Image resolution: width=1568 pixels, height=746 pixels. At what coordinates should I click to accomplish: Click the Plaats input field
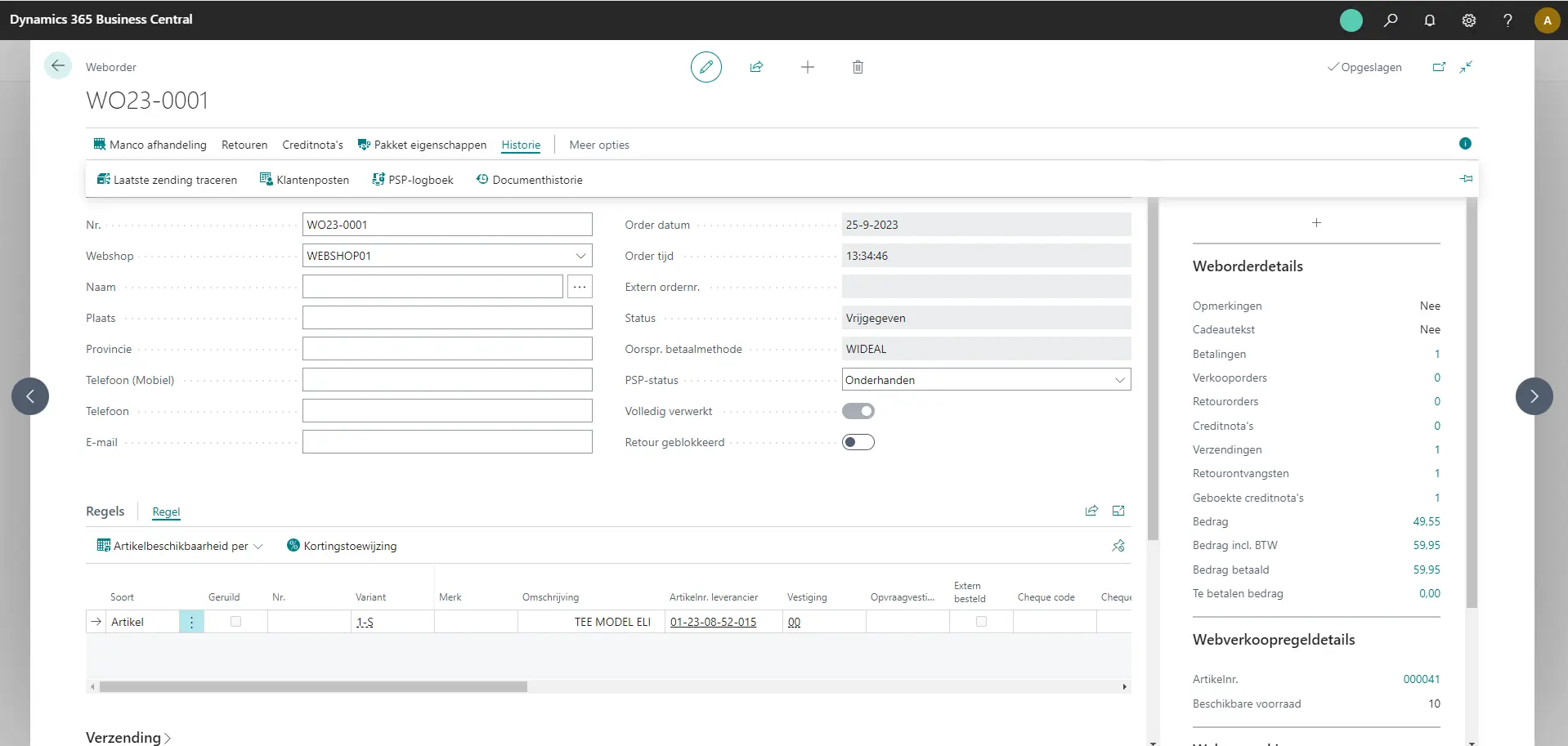[447, 318]
